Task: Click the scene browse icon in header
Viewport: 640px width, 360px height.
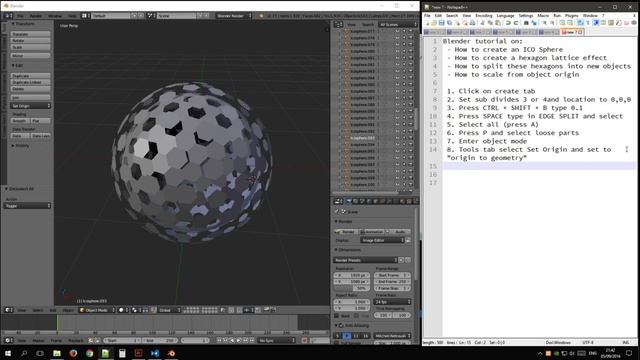Action: [151, 16]
